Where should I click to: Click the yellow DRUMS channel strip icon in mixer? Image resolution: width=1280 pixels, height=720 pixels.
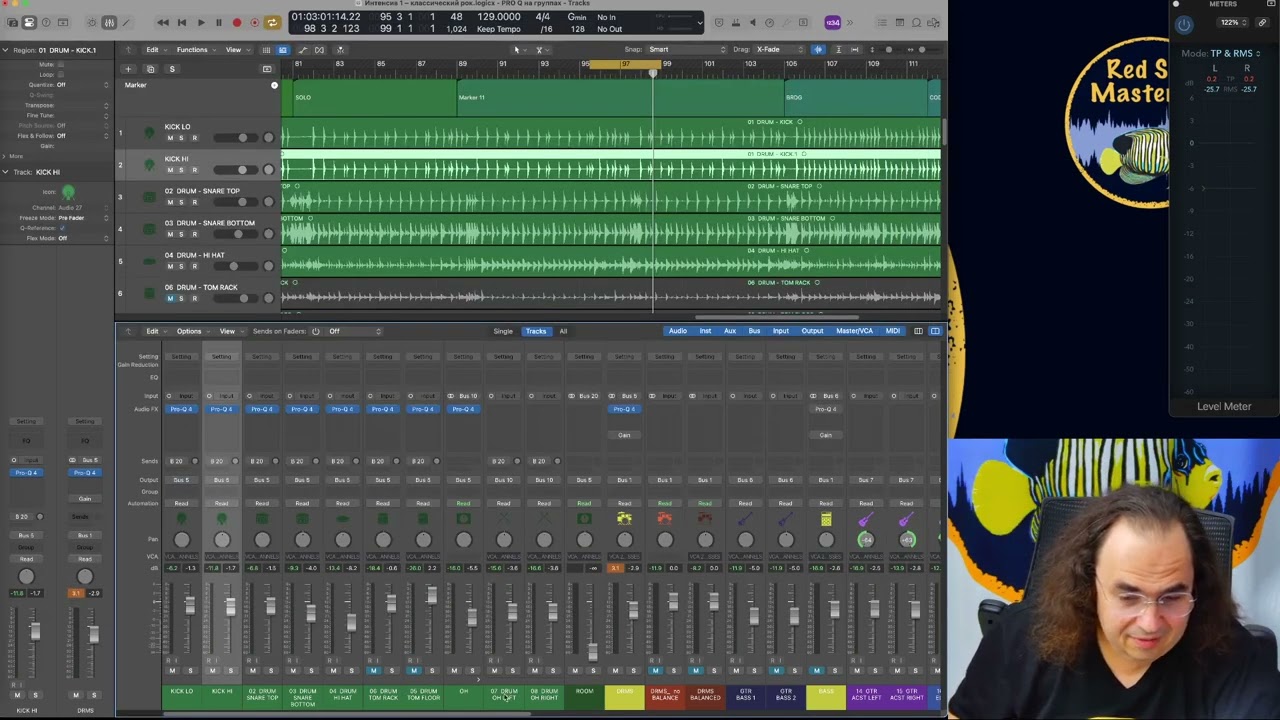click(x=624, y=518)
